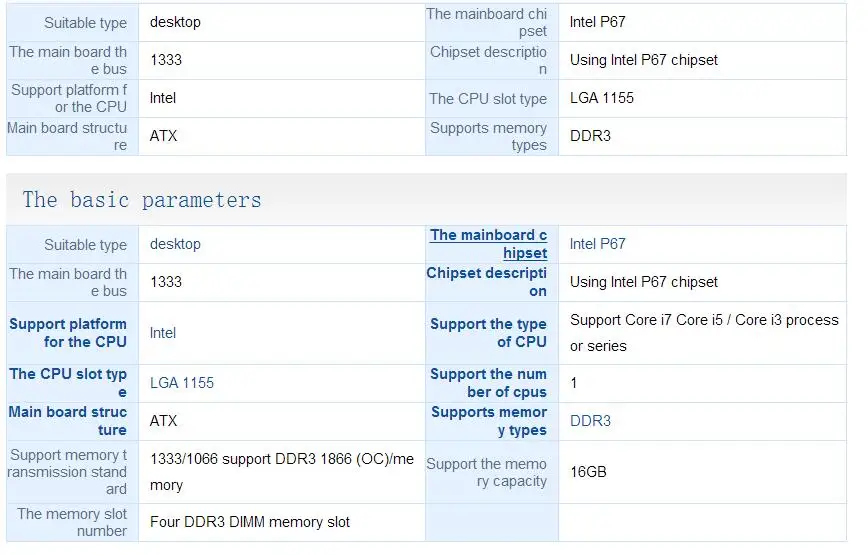Open 'Main board structure' bold link
The height and width of the screenshot is (555, 868).
[68, 421]
